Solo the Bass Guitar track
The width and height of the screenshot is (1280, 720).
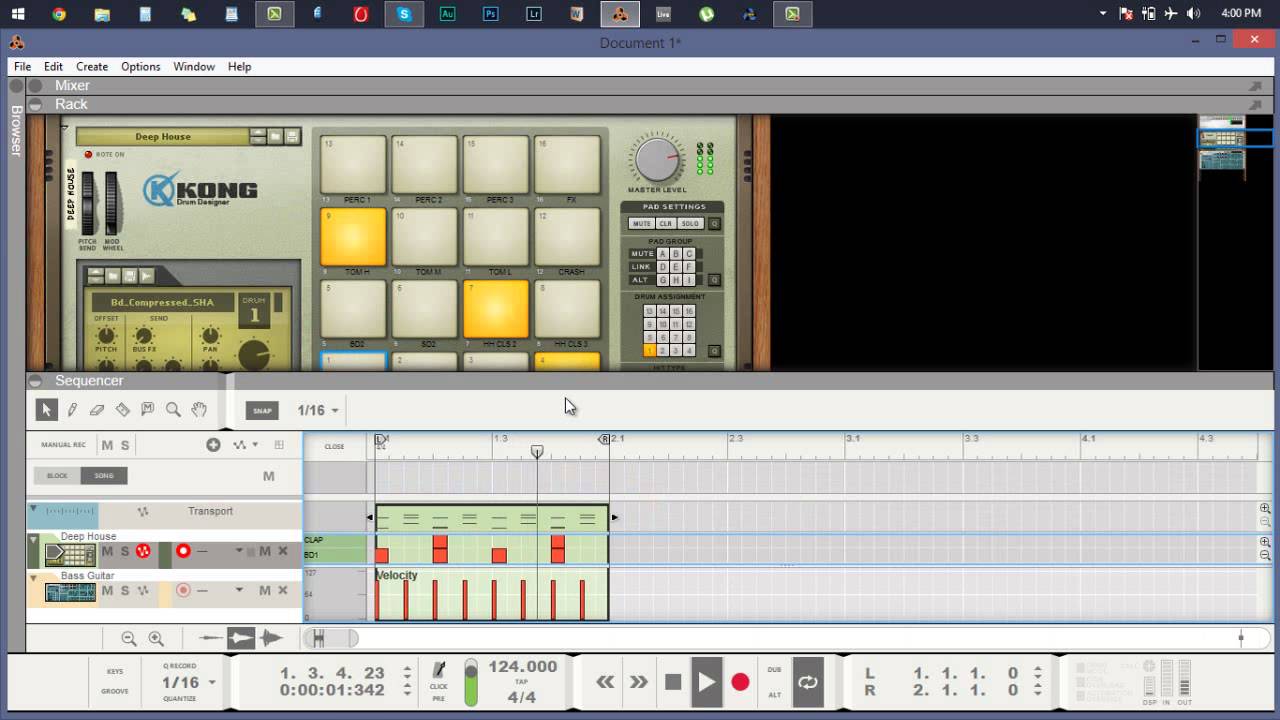pyautogui.click(x=125, y=590)
